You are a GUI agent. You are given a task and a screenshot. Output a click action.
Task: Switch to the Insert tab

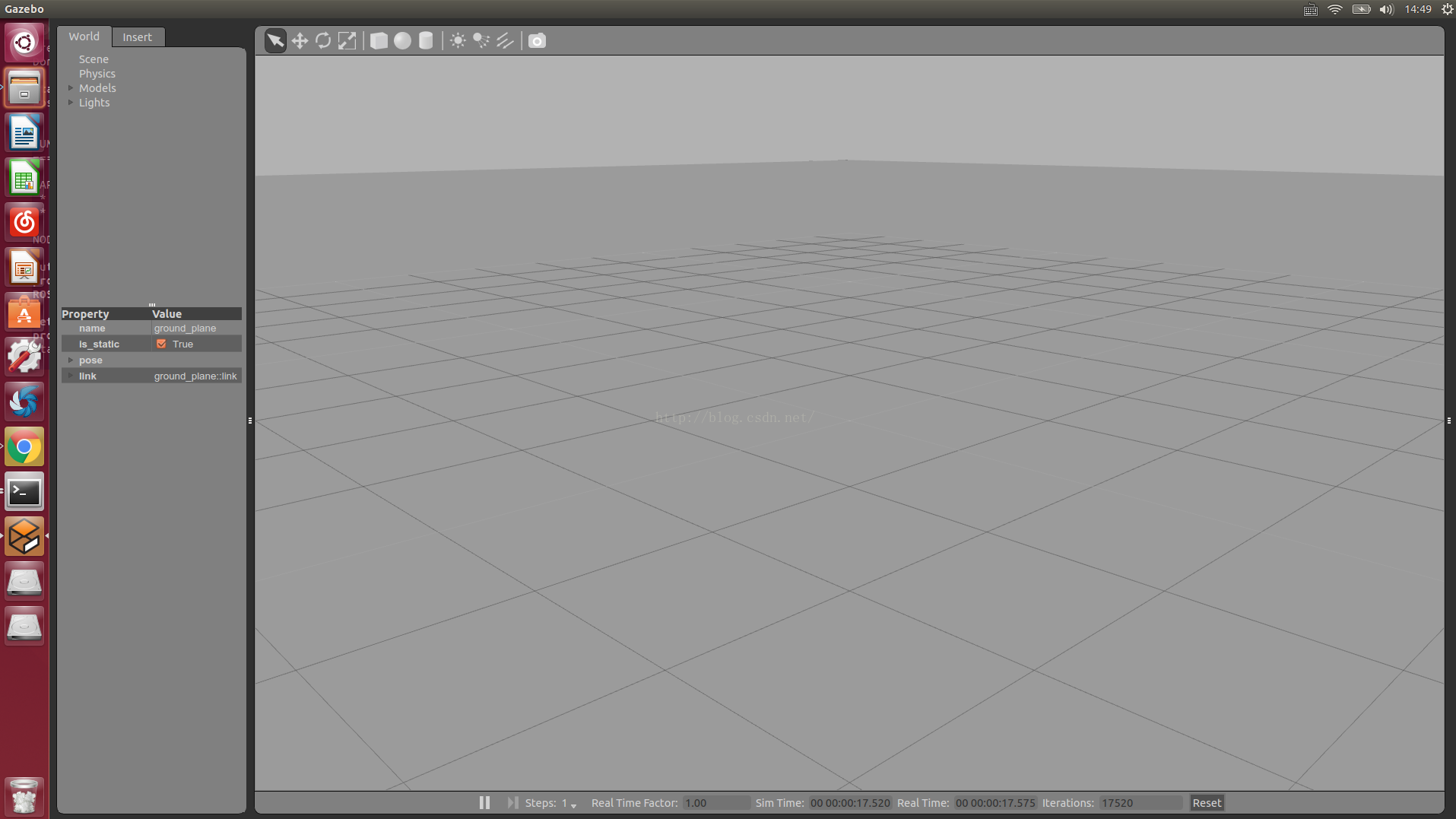(138, 37)
